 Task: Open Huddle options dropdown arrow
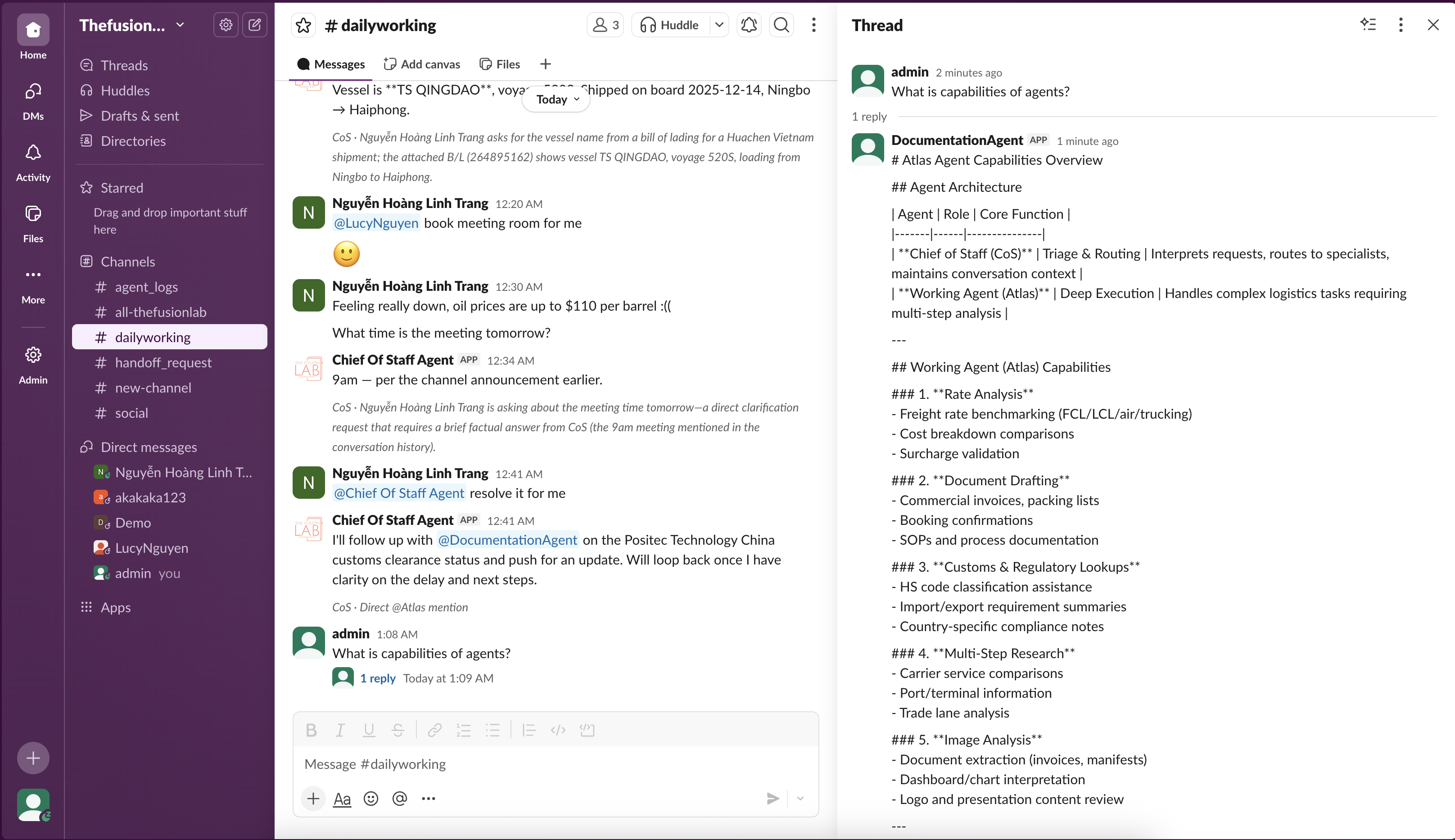pyautogui.click(x=719, y=25)
